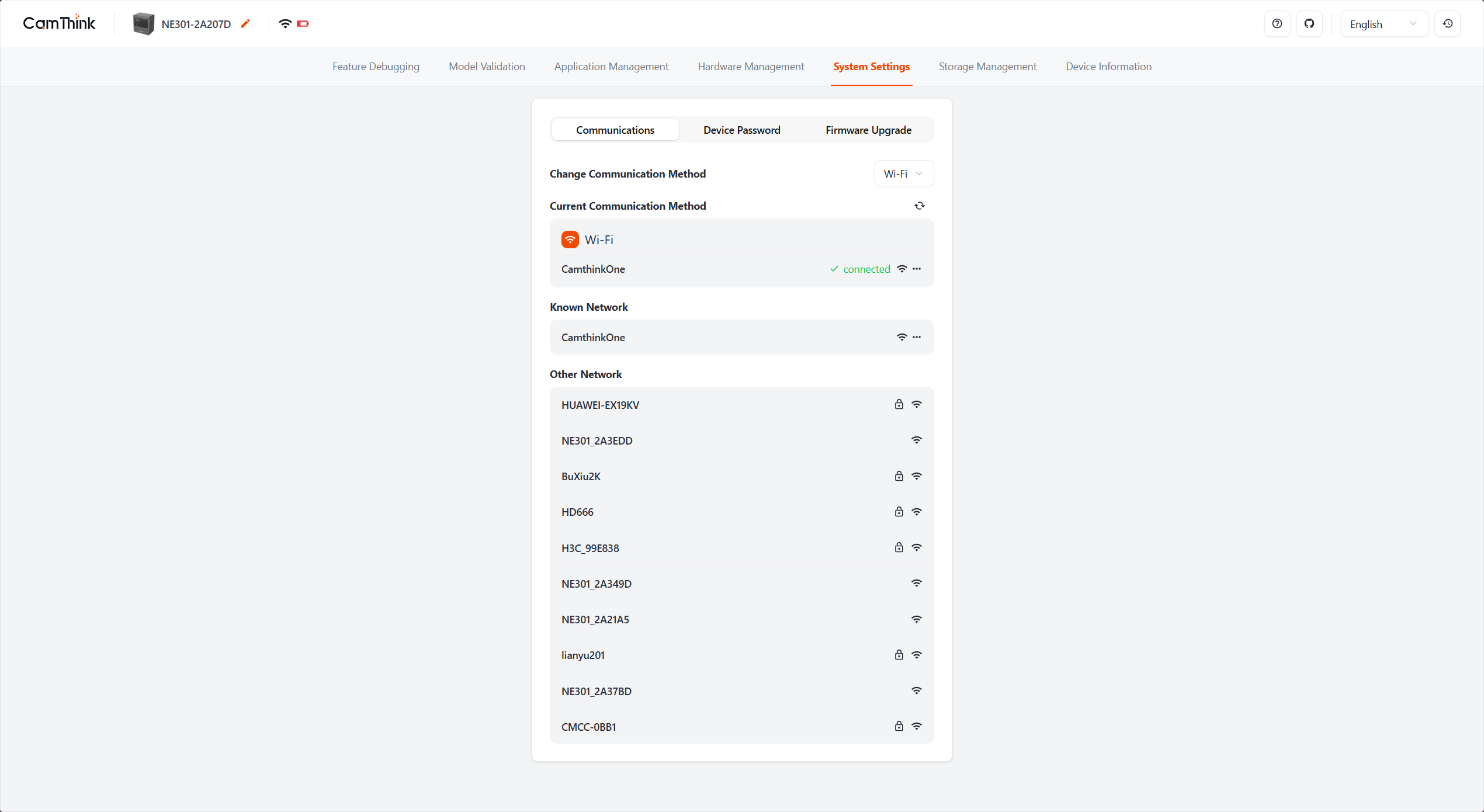The width and height of the screenshot is (1484, 812).
Task: Choose the CMCC-0BB1 network
Action: [589, 727]
